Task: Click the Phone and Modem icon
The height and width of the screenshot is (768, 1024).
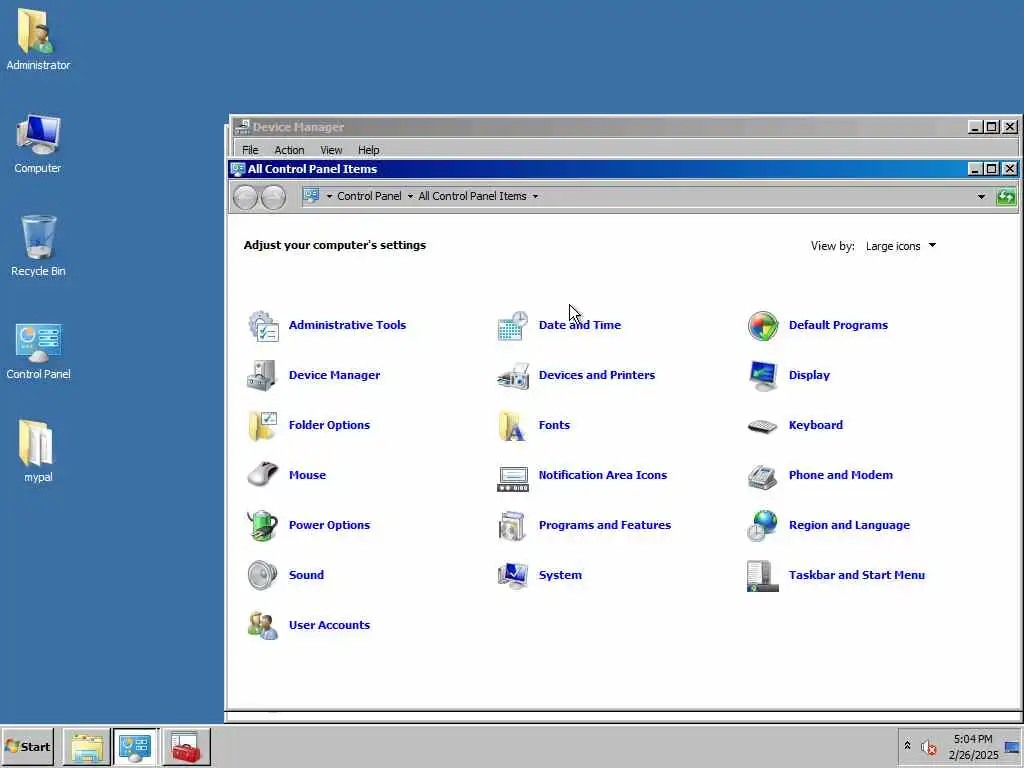Action: pyautogui.click(x=763, y=477)
